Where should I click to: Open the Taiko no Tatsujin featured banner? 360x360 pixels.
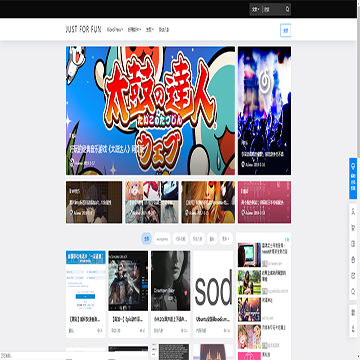tap(150, 111)
